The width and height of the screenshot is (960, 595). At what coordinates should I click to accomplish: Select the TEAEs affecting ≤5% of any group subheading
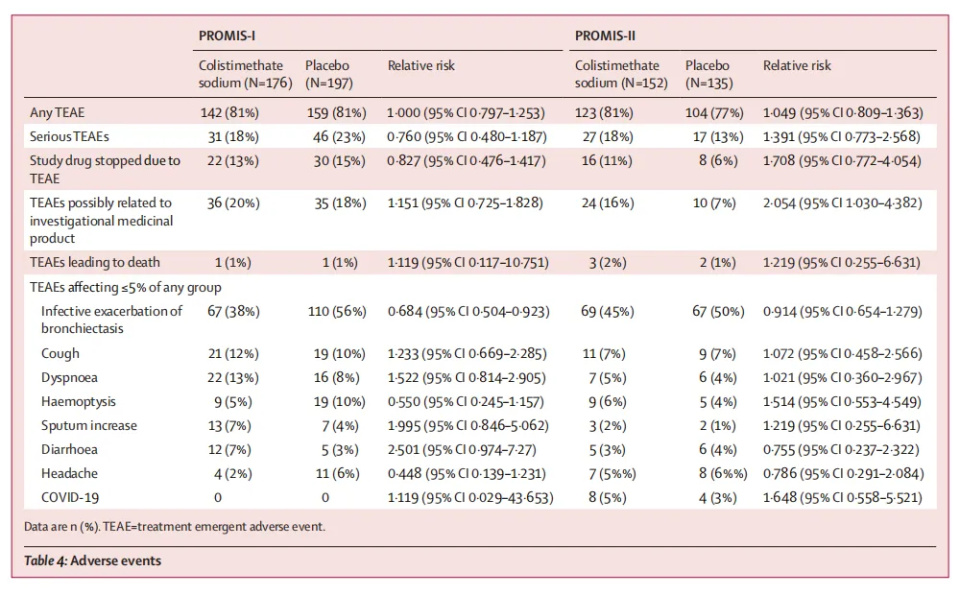coord(123,288)
